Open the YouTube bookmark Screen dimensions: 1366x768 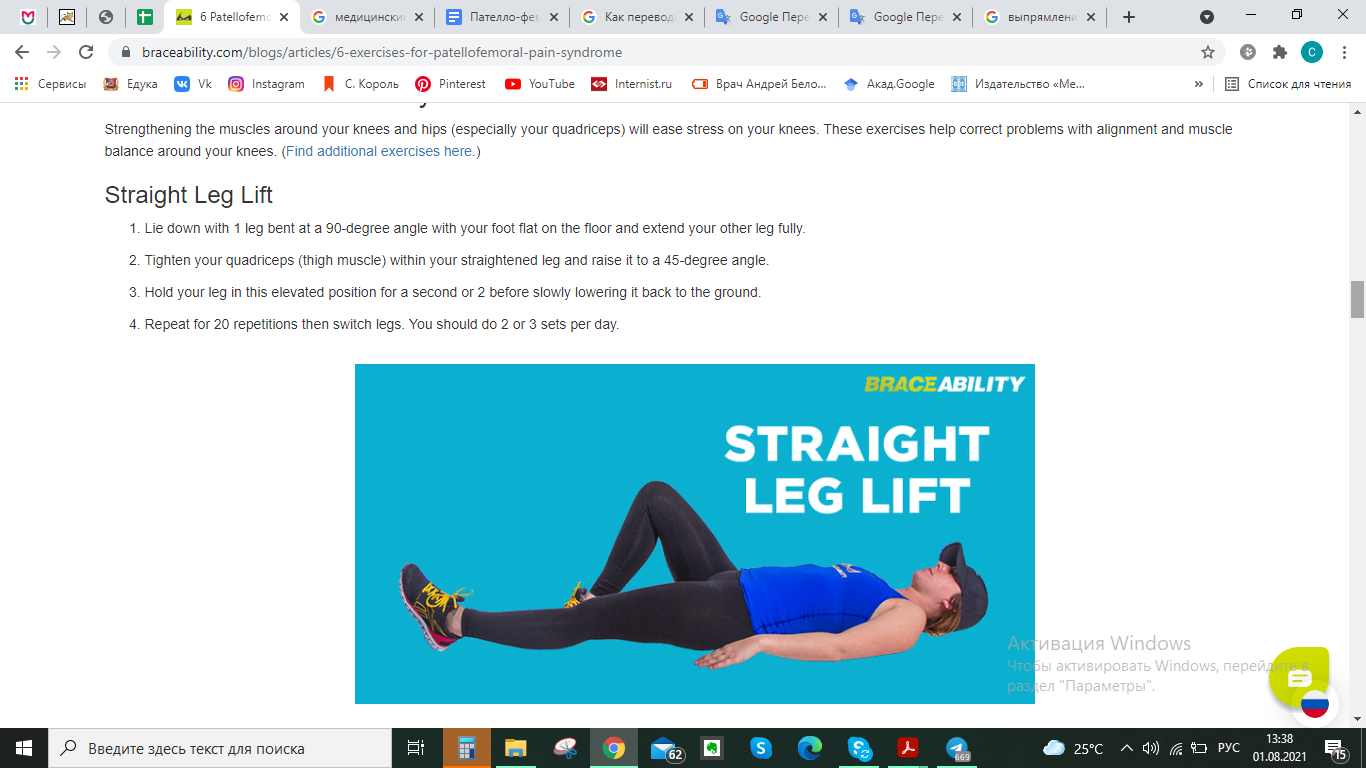540,84
